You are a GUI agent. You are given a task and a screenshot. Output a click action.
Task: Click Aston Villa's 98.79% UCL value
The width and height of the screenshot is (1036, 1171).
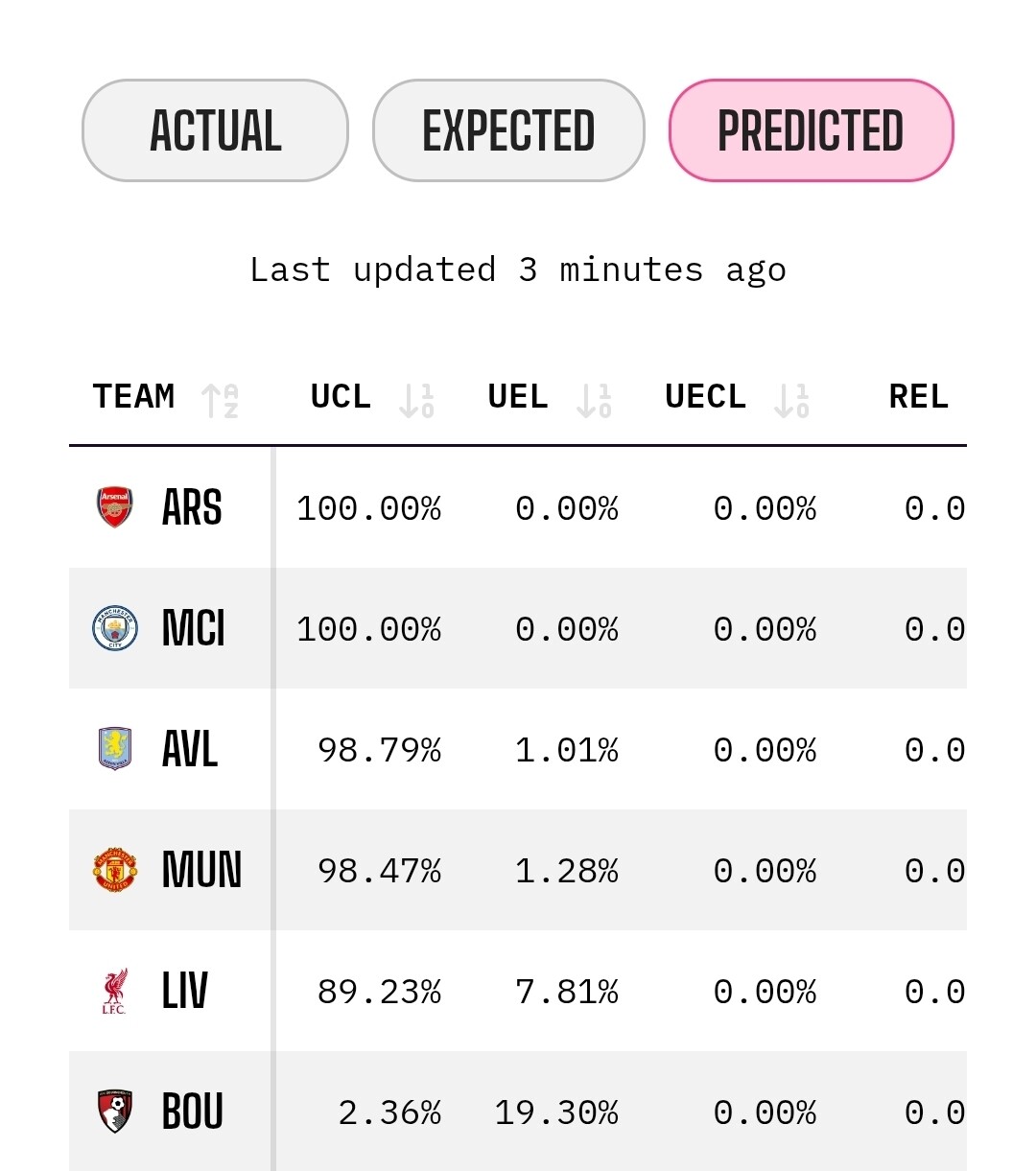[379, 750]
